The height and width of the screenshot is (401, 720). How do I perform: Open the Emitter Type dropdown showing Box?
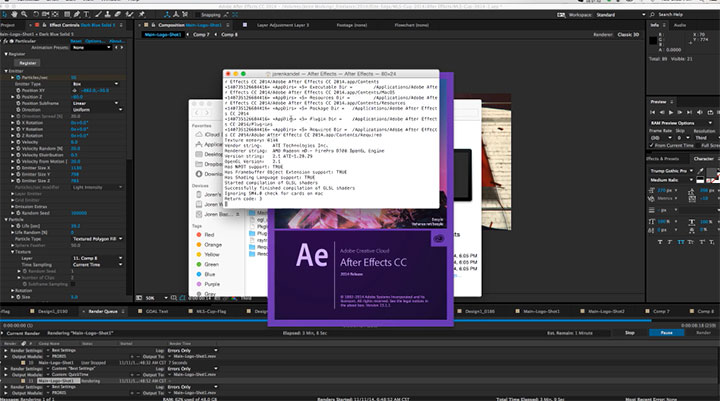click(x=95, y=84)
